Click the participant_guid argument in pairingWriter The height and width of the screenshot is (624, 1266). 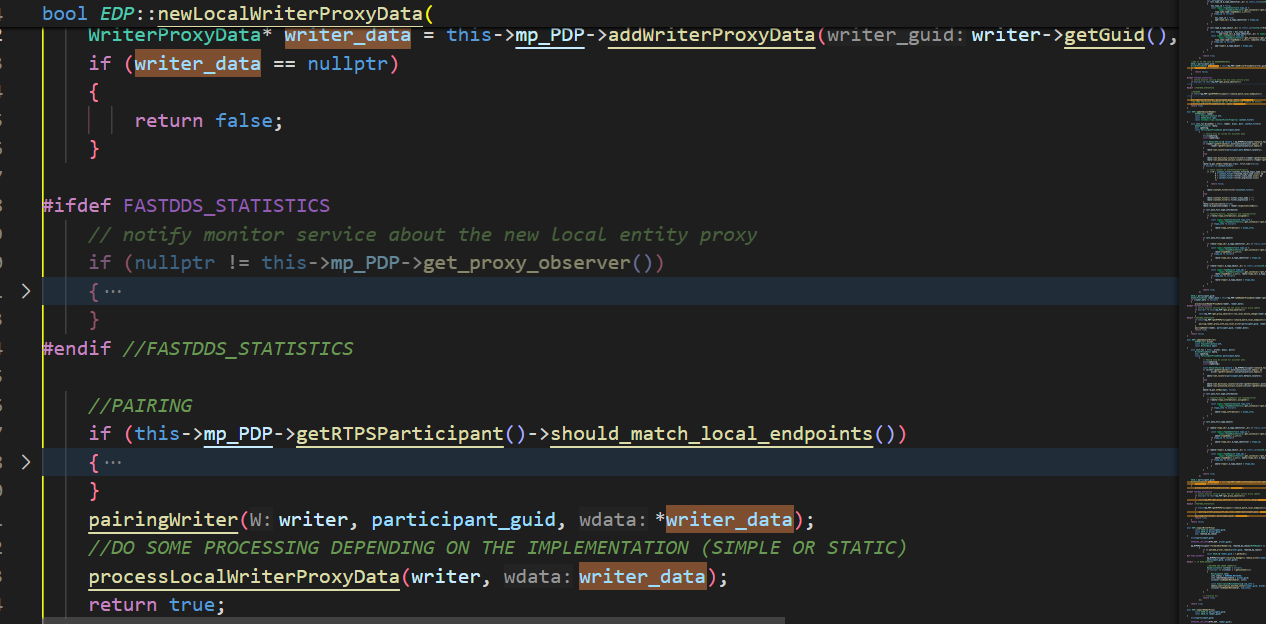pyautogui.click(x=462, y=520)
